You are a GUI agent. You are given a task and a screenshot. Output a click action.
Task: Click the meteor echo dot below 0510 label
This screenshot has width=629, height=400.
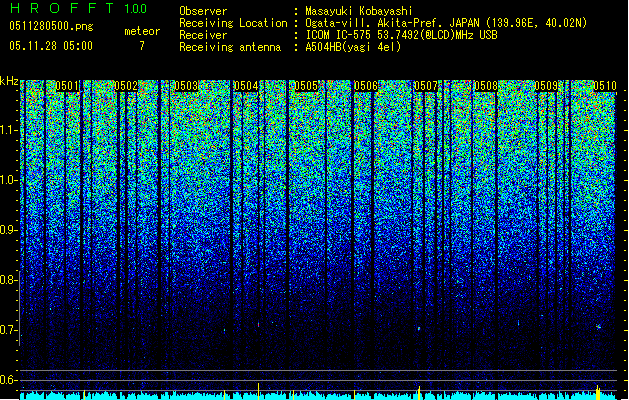599,327
